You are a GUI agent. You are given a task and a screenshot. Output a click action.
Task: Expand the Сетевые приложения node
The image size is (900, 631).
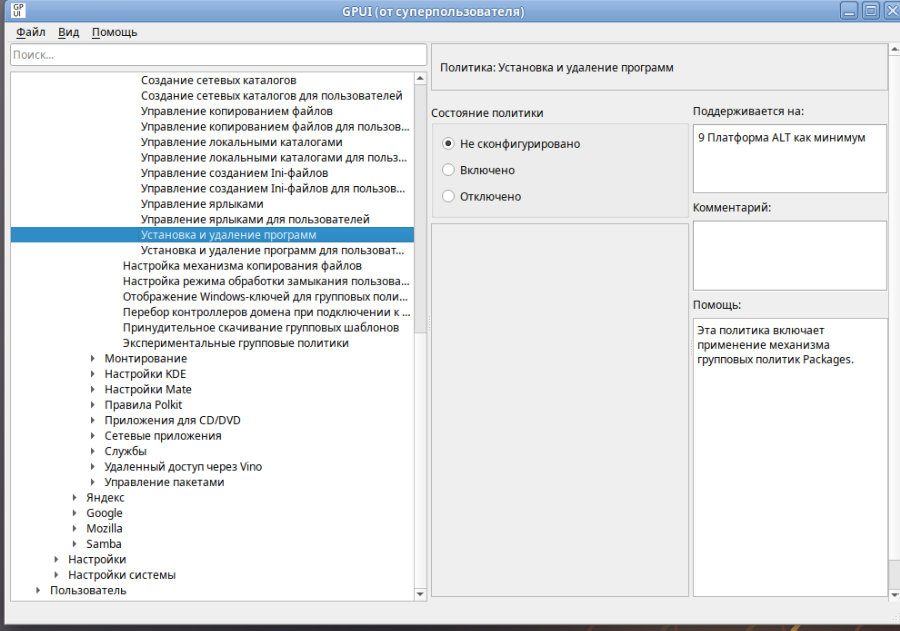92,436
